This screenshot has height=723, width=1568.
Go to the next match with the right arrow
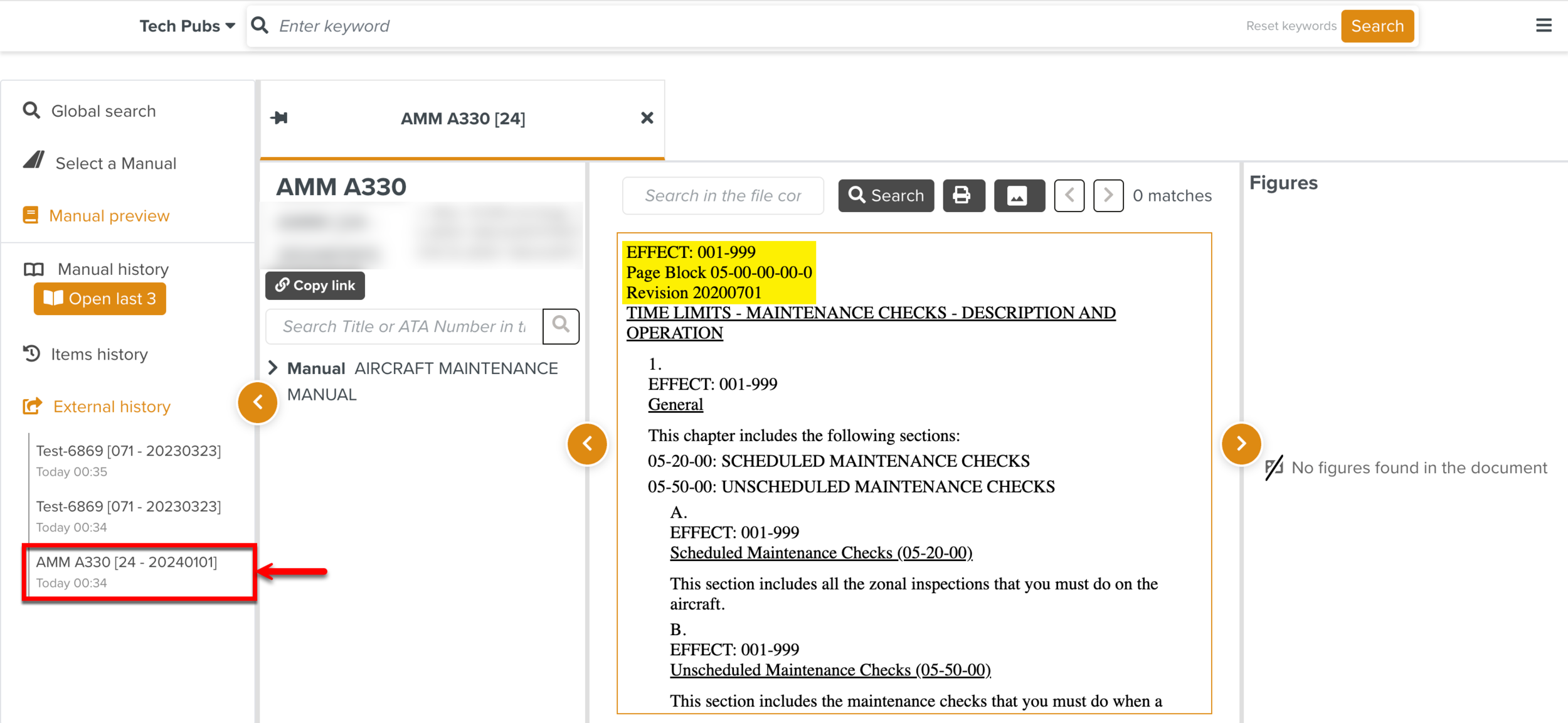[x=1108, y=196]
